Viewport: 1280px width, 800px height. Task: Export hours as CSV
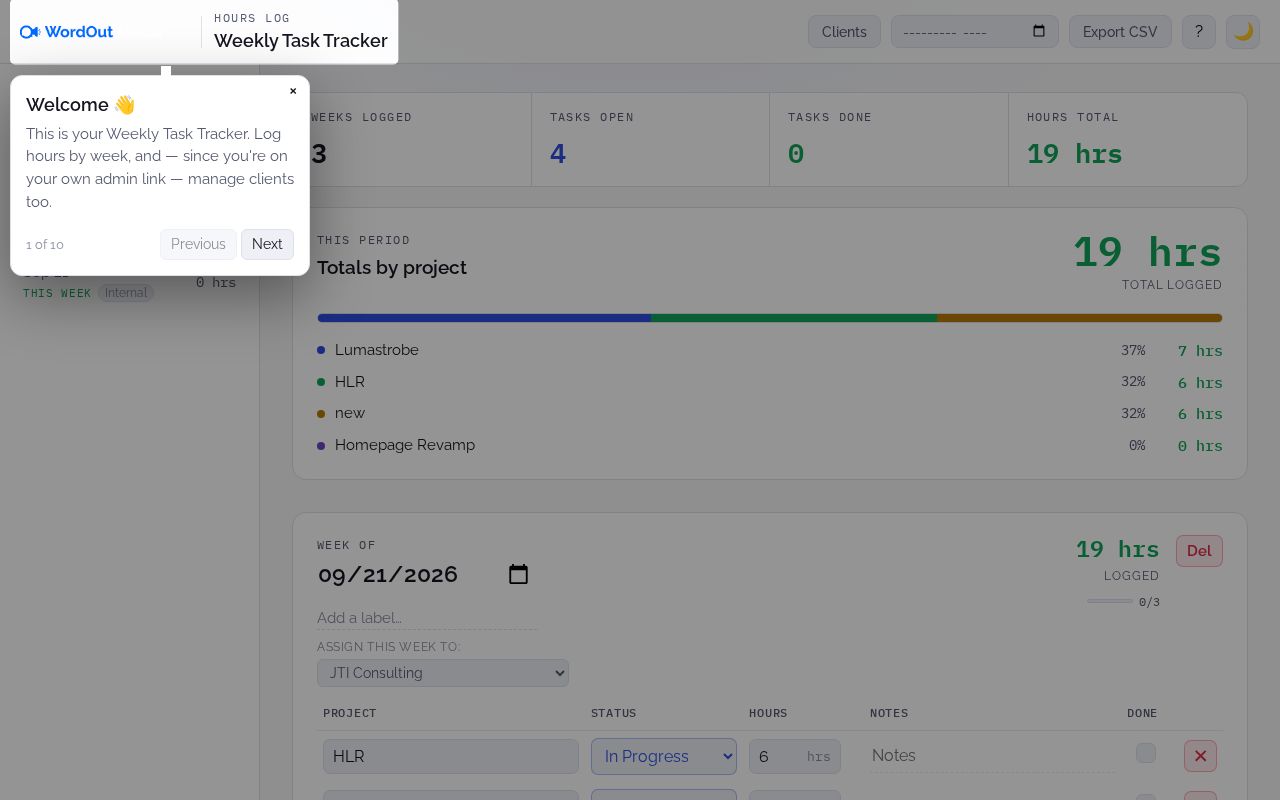(x=1120, y=32)
